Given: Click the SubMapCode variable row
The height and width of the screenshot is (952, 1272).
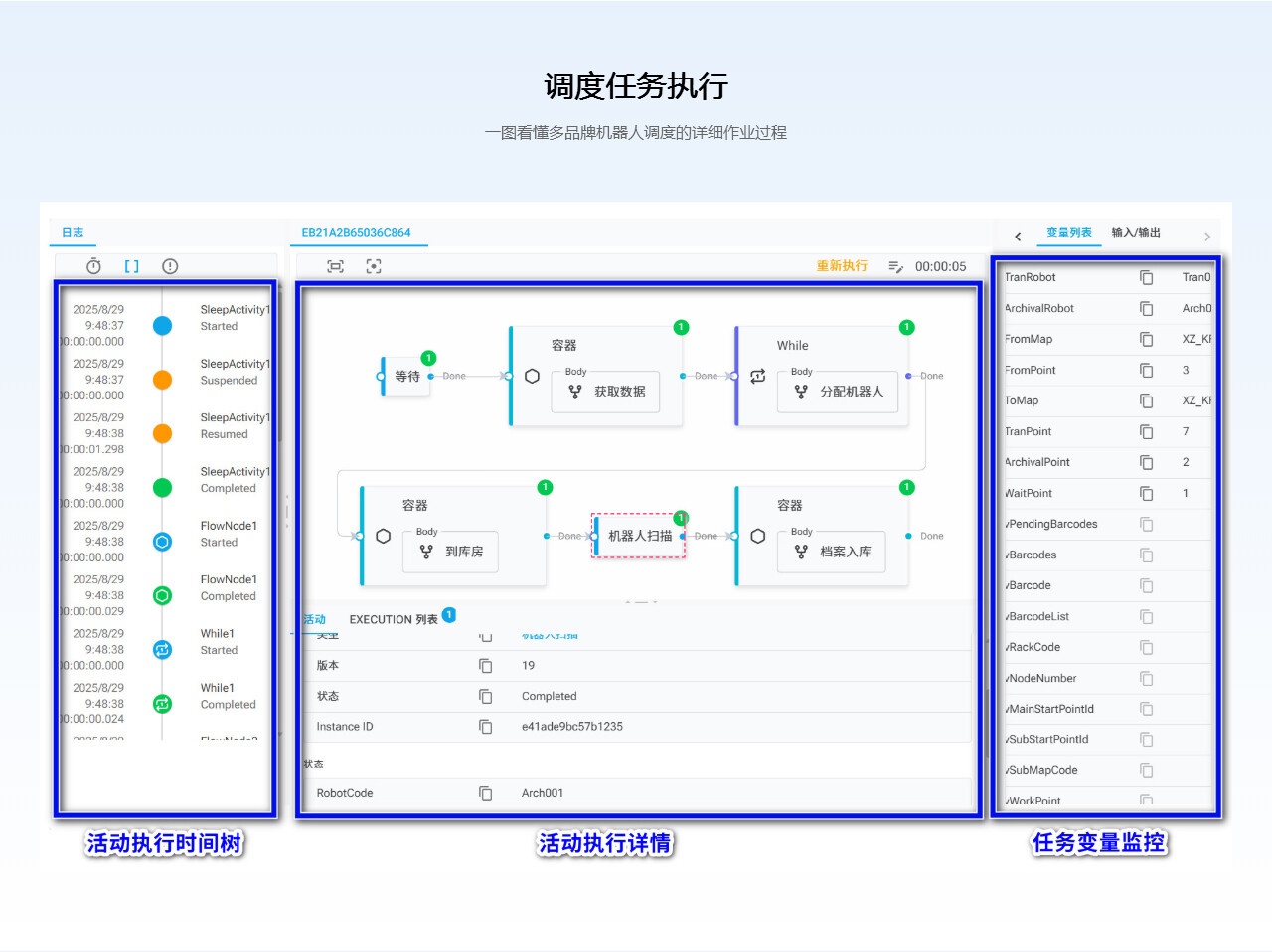Looking at the screenshot, I should point(1107,770).
